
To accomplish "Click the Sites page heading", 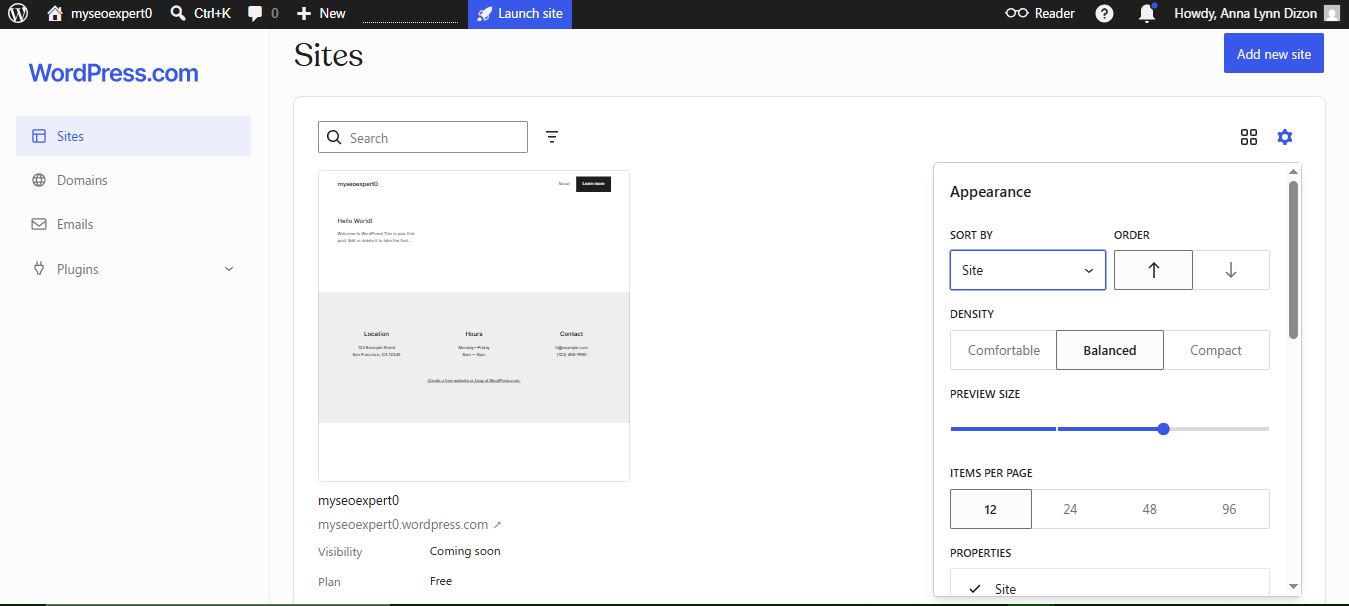I will click(x=328, y=55).
